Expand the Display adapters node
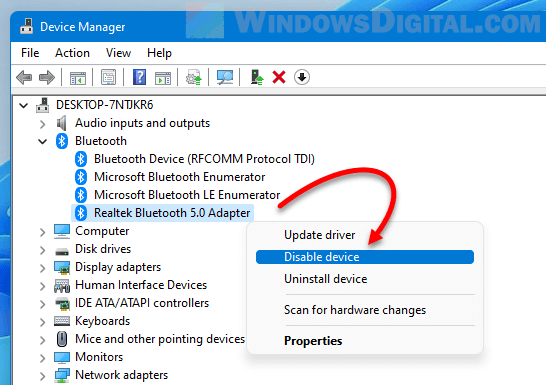This screenshot has width=546, height=385. (42, 268)
